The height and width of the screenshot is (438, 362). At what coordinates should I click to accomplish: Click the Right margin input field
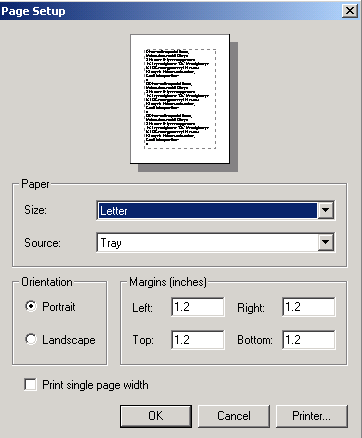click(x=309, y=307)
